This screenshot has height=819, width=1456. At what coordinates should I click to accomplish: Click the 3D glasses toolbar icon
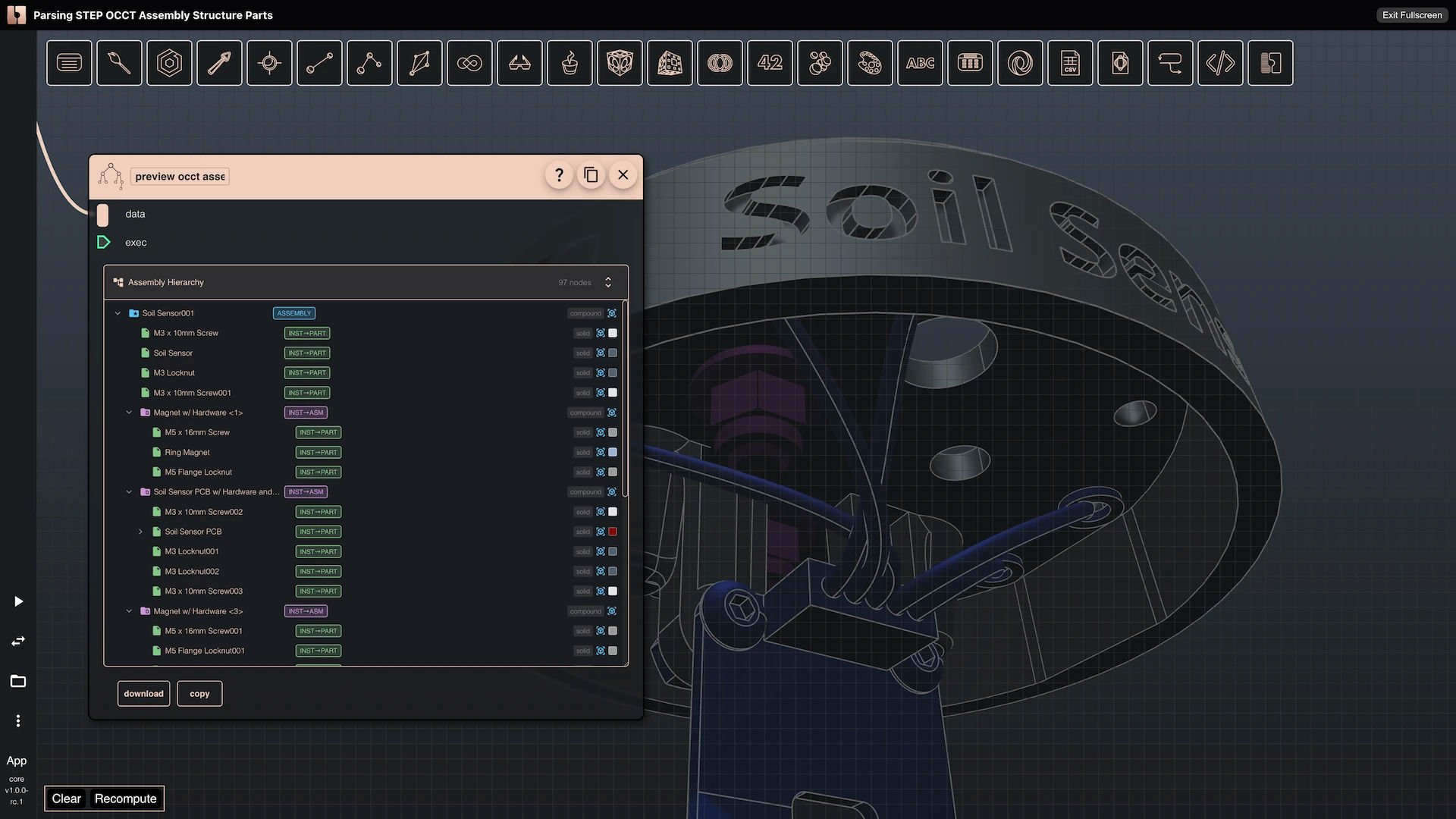519,63
